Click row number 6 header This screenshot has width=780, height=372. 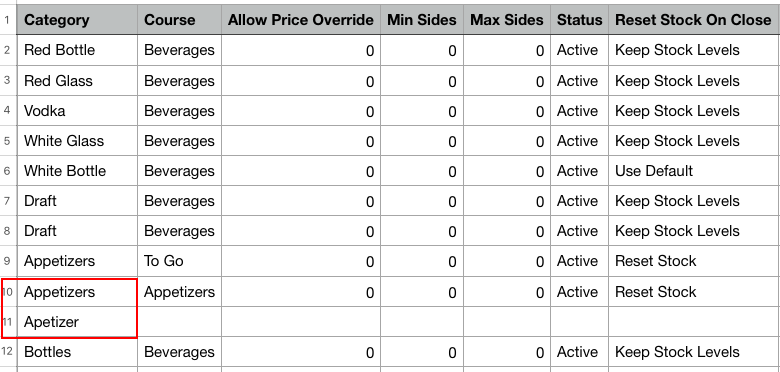8,171
